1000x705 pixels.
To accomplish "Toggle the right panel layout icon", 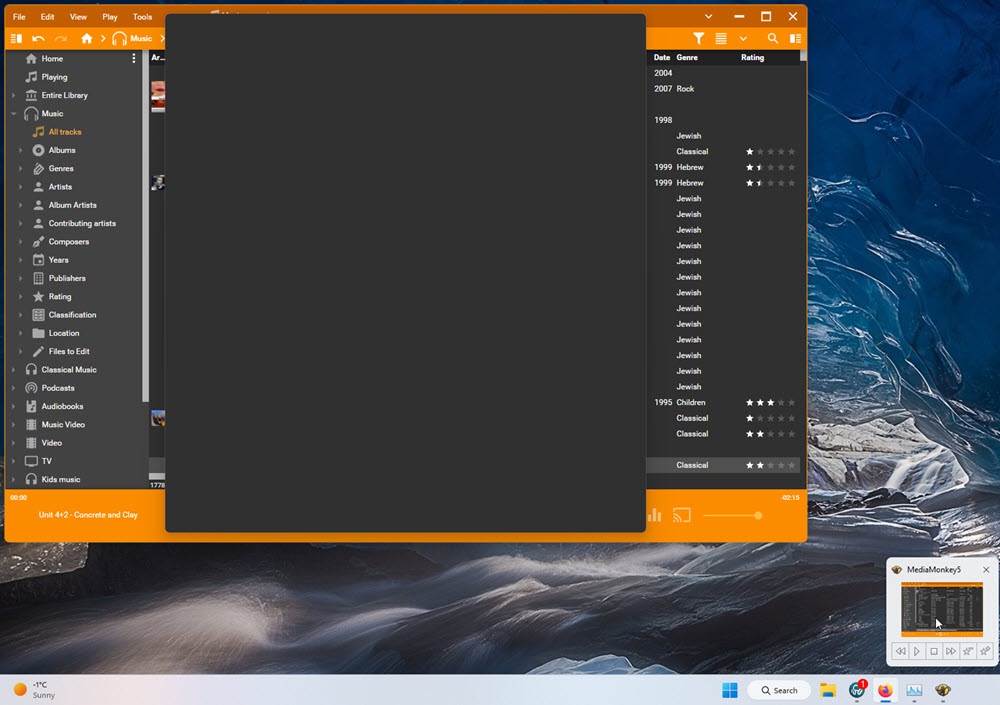I will pos(795,39).
